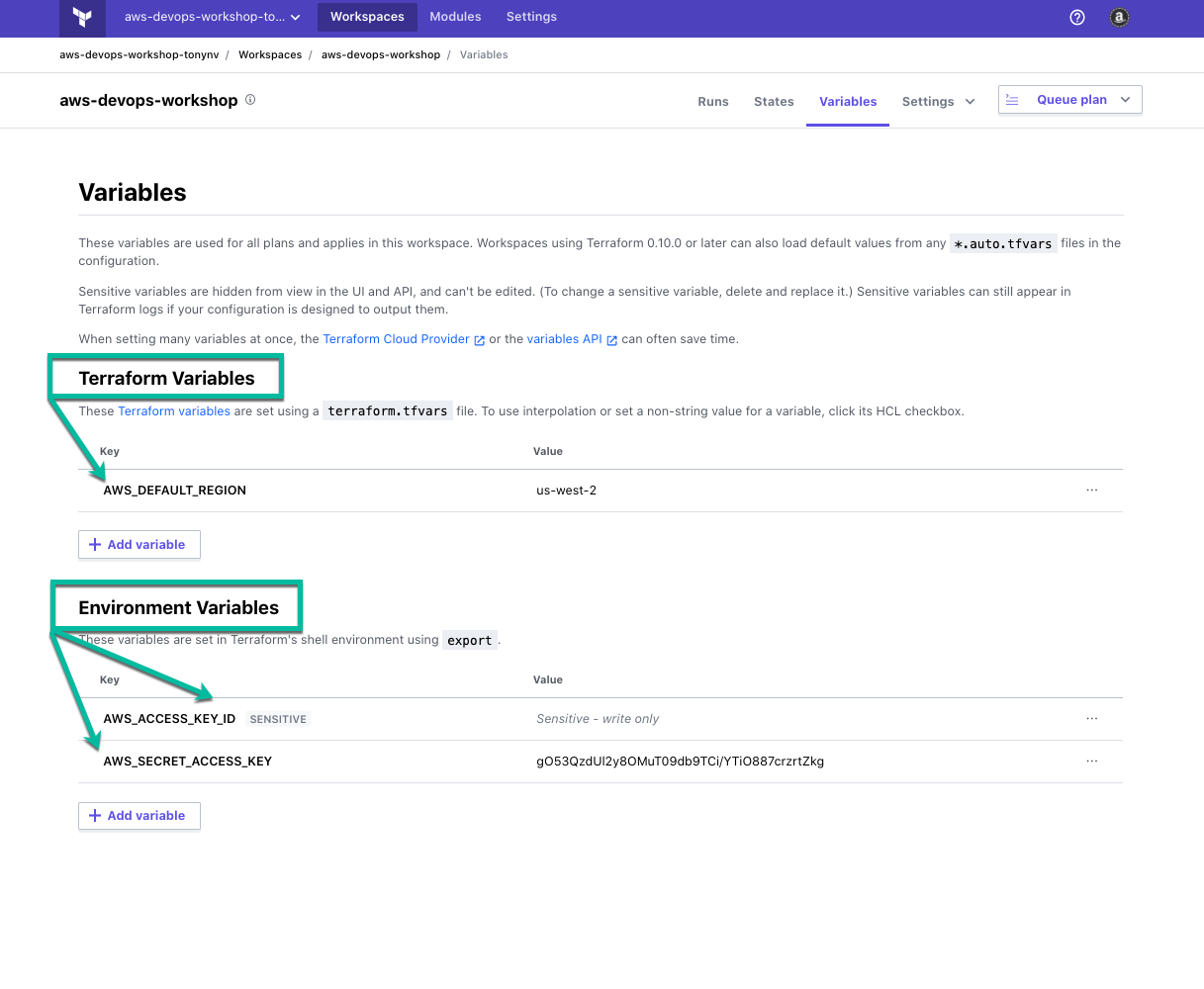Viewport: 1204px width, 989px height.
Task: Click Workspaces breadcrumb link
Action: (270, 55)
